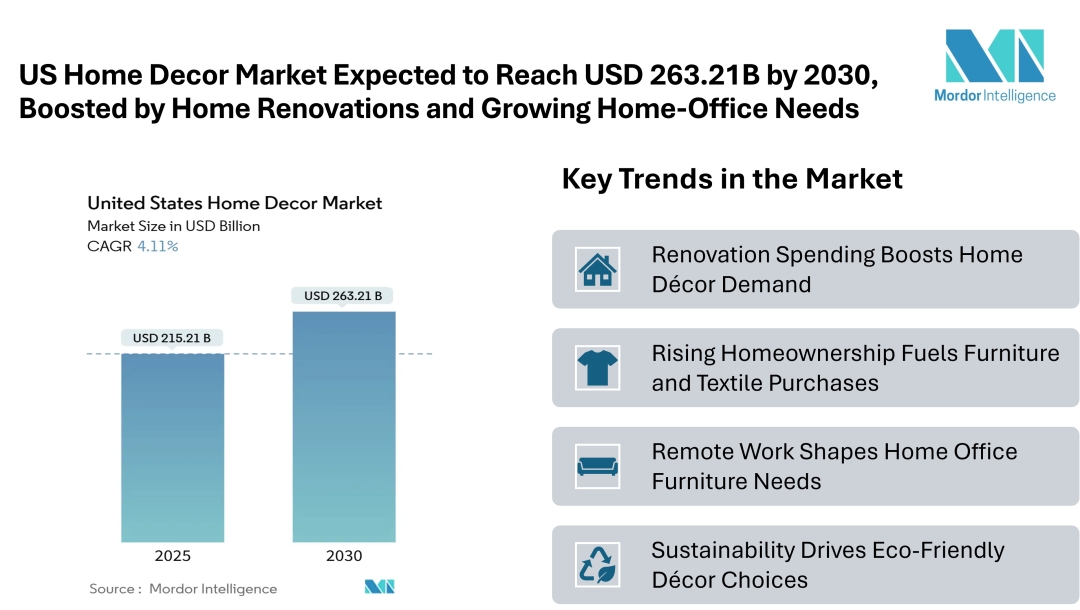This screenshot has width=1080, height=610.
Task: Click the dashed reference line on the chart
Action: point(260,353)
